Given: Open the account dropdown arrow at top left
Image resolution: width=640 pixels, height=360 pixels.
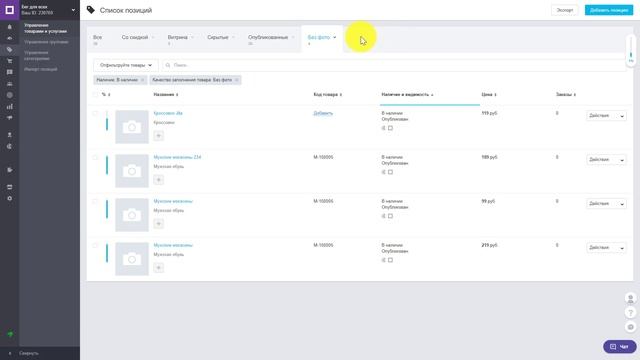Looking at the screenshot, I should pyautogui.click(x=73, y=10).
